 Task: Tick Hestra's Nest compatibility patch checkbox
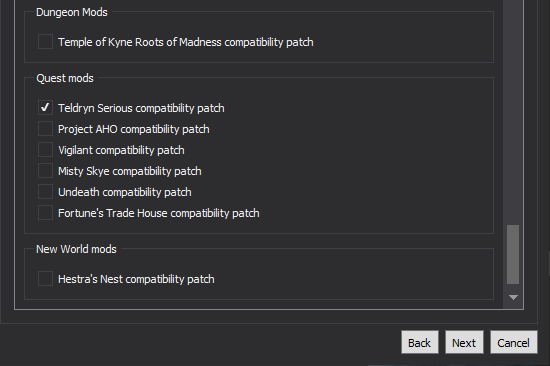45,279
